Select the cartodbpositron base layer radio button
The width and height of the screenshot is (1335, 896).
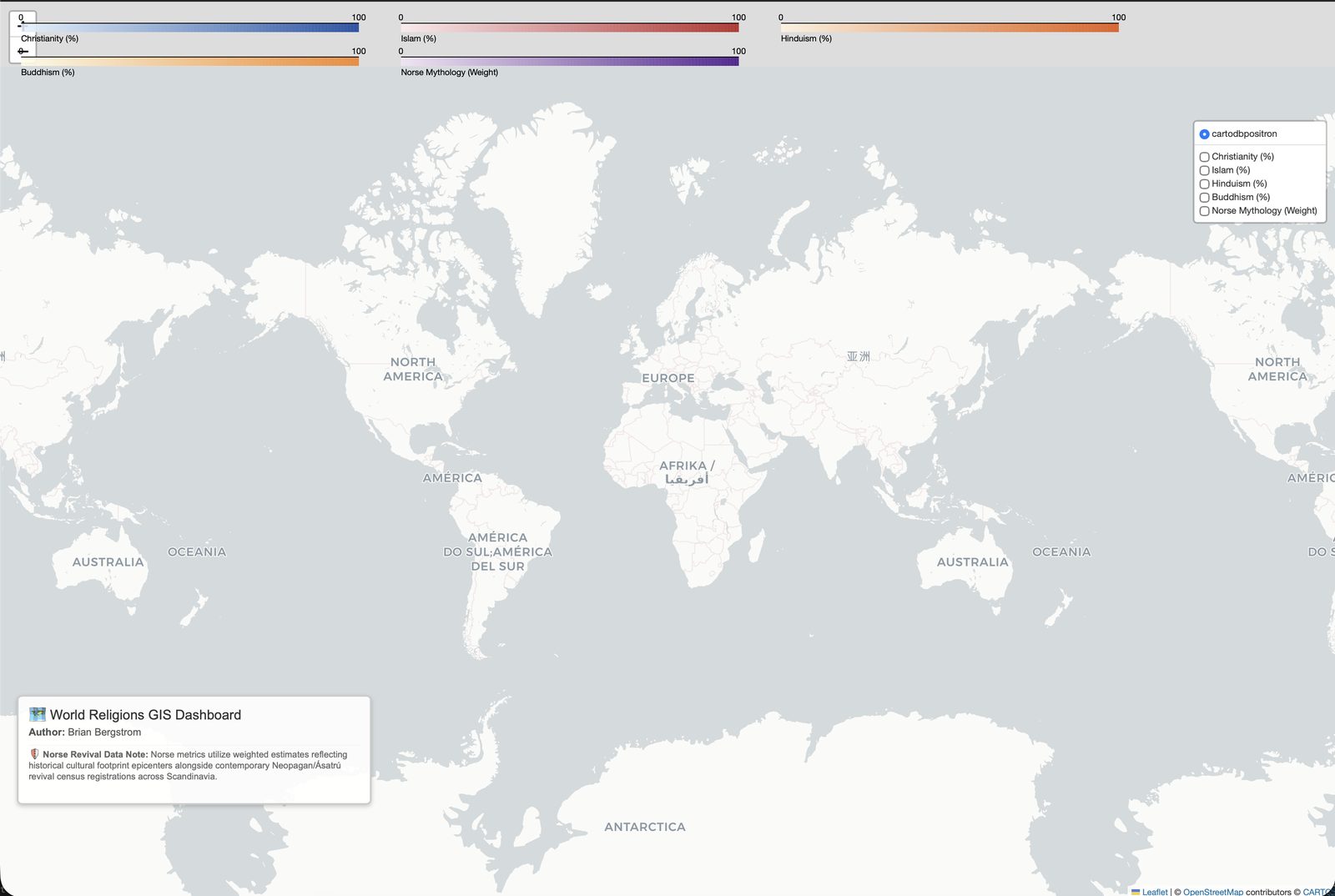point(1204,134)
